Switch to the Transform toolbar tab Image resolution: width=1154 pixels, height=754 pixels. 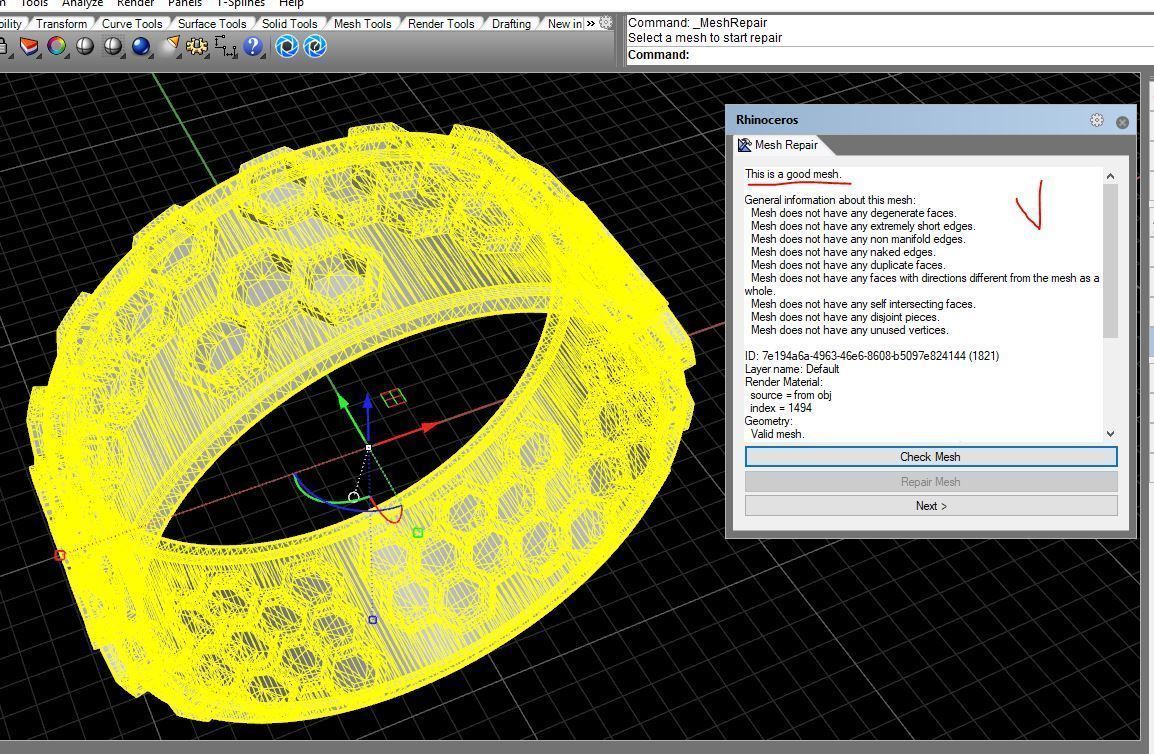point(61,24)
